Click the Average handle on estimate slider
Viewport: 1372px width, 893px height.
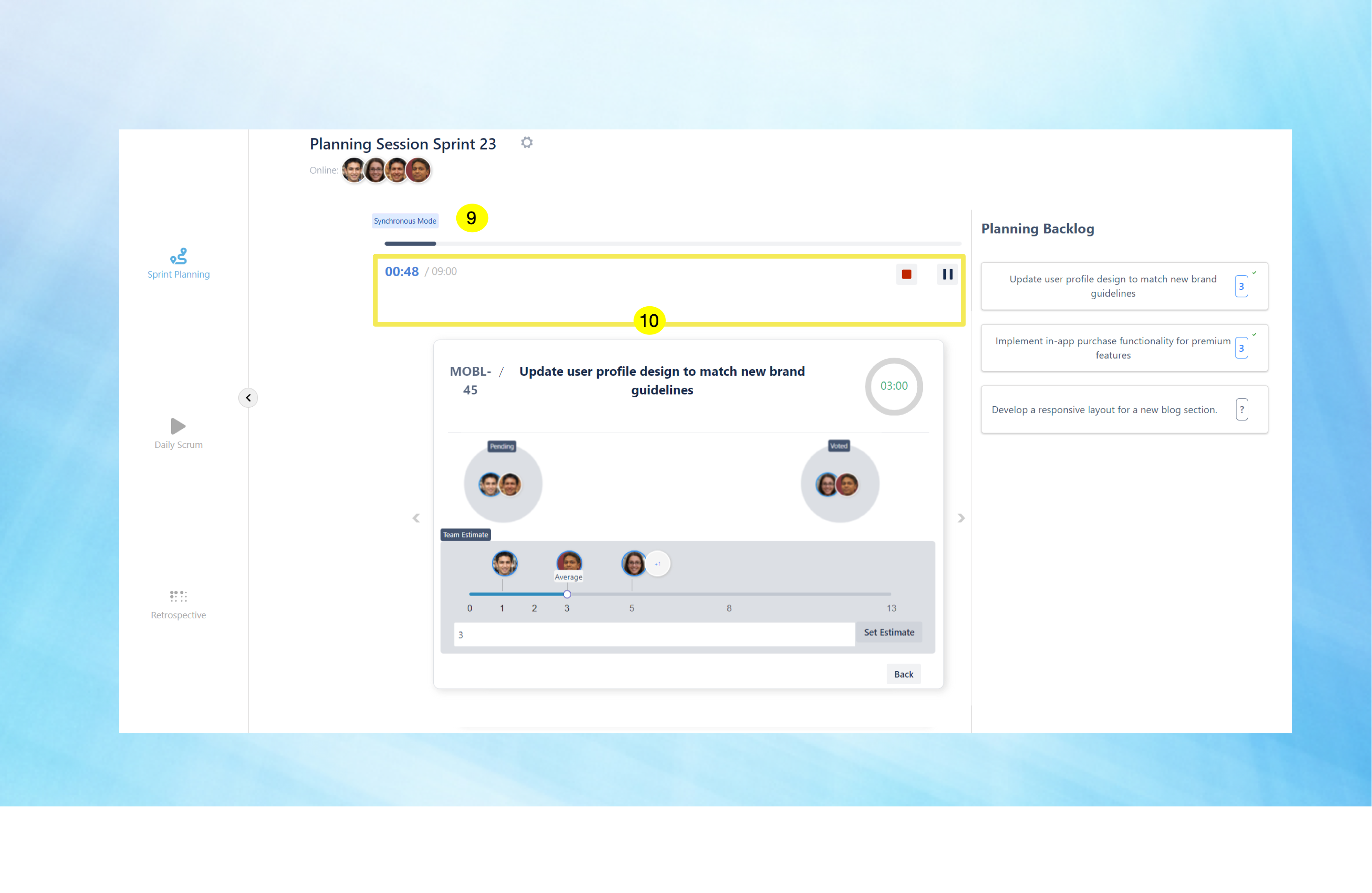567,594
